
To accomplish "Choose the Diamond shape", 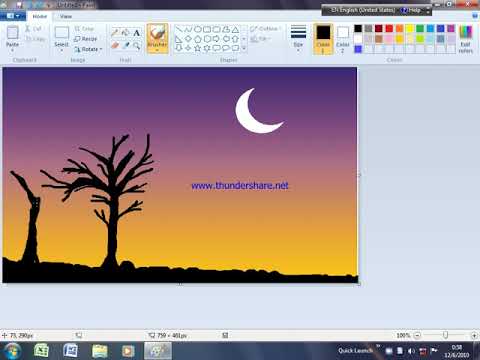I will pyautogui.click(x=188, y=39).
